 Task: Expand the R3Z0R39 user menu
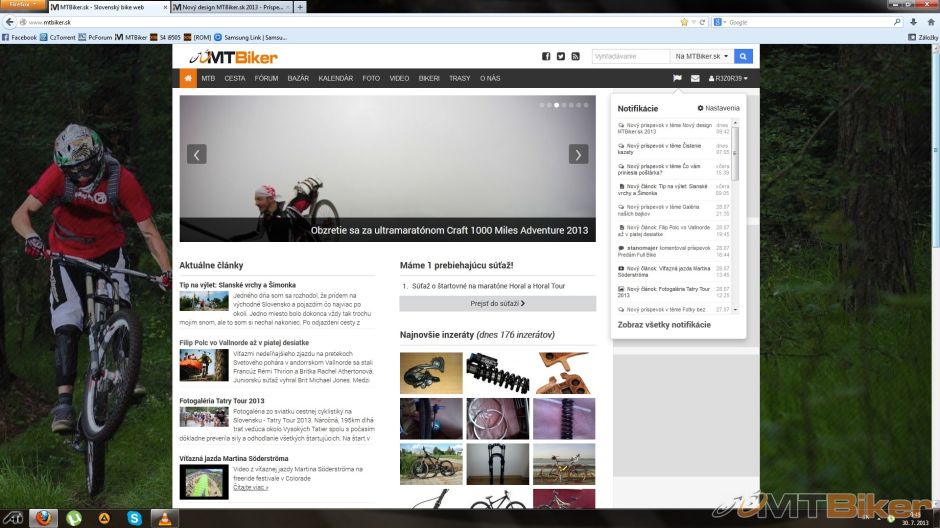tap(728, 78)
